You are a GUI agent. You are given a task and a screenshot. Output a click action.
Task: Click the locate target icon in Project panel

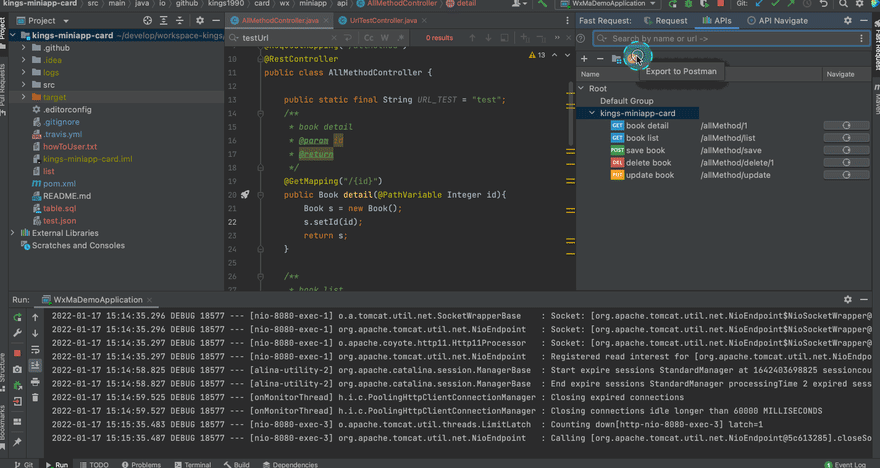tap(147, 21)
